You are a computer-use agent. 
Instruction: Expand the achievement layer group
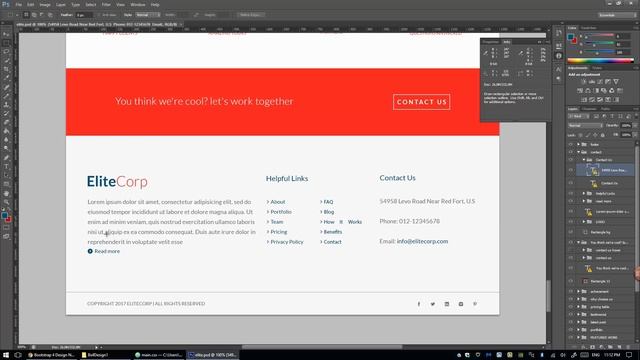coord(578,291)
